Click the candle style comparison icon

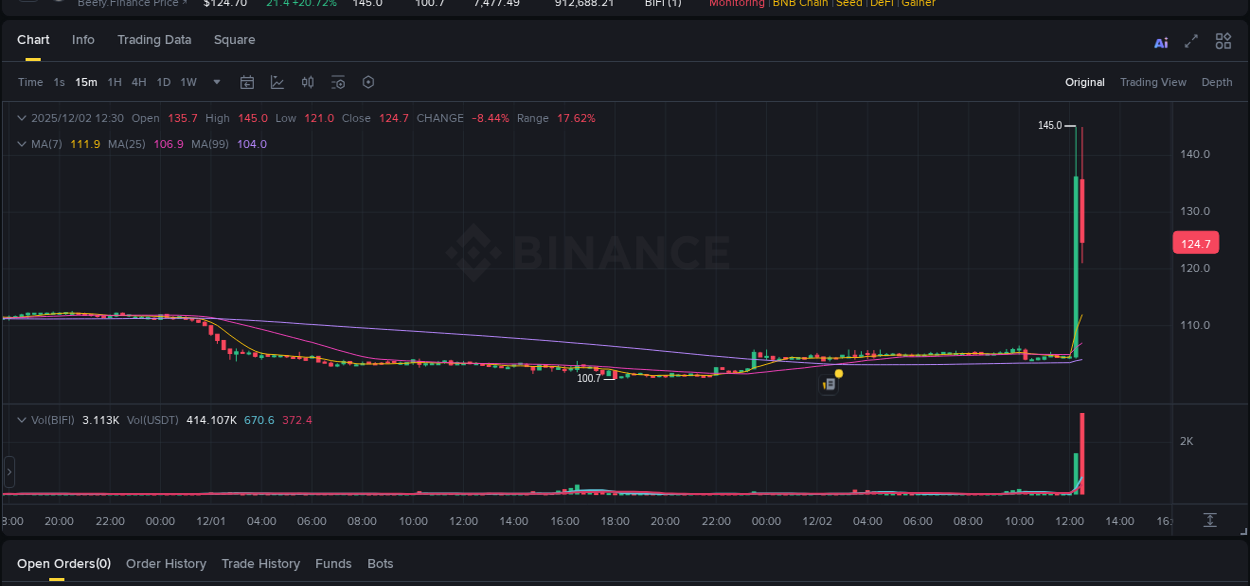click(307, 82)
